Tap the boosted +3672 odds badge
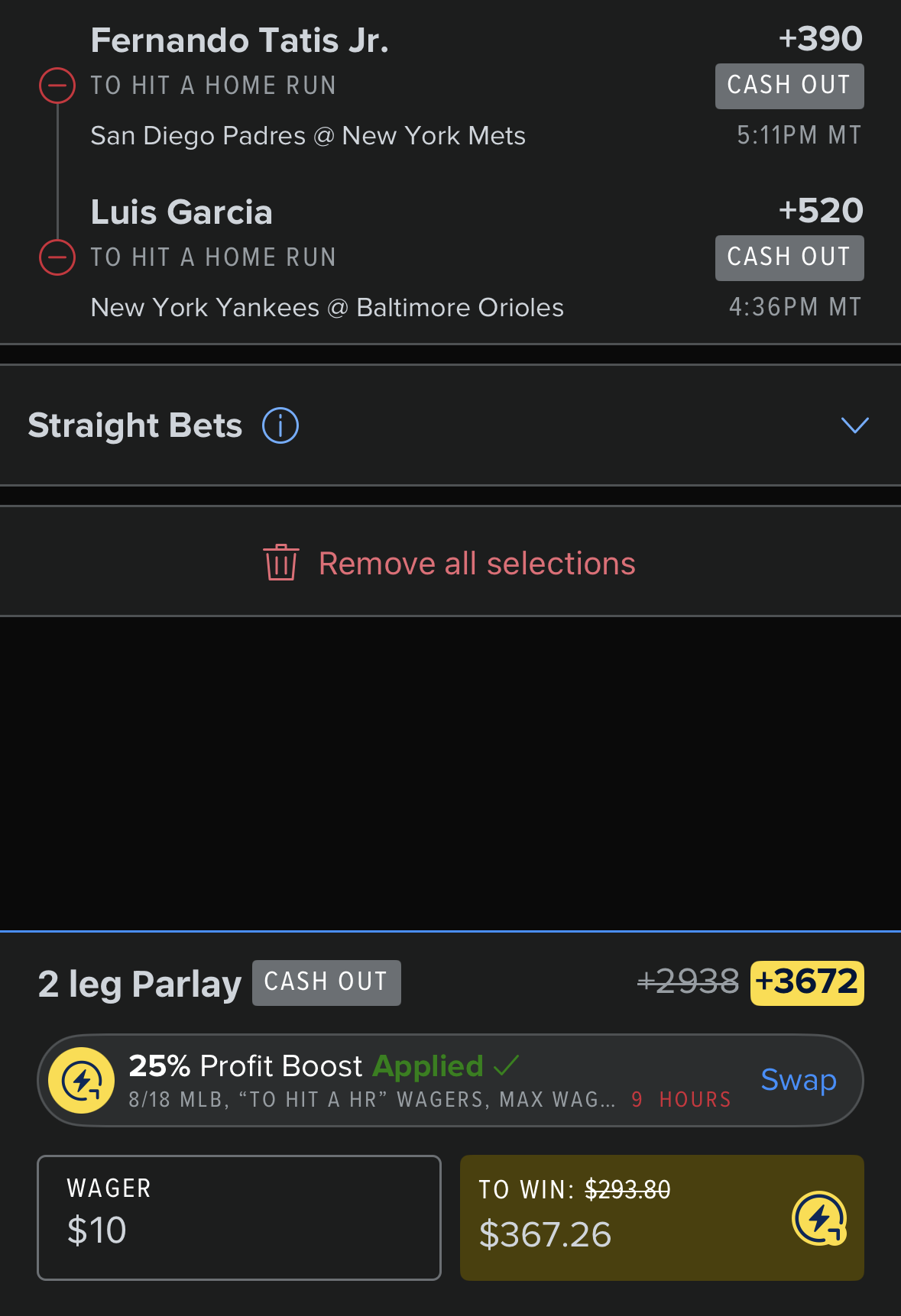 [x=807, y=982]
